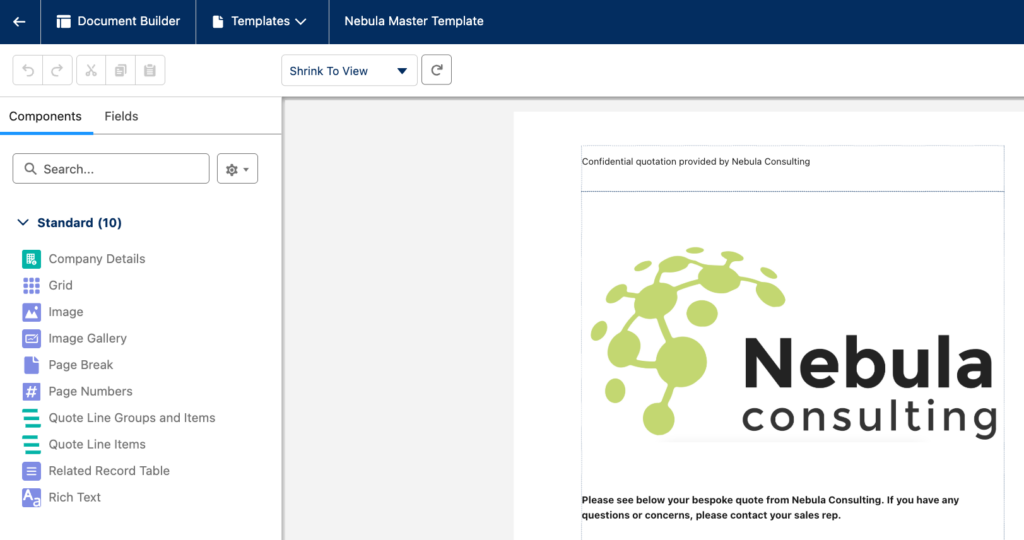Image resolution: width=1024 pixels, height=540 pixels.
Task: Select the Image component icon
Action: pos(31,312)
